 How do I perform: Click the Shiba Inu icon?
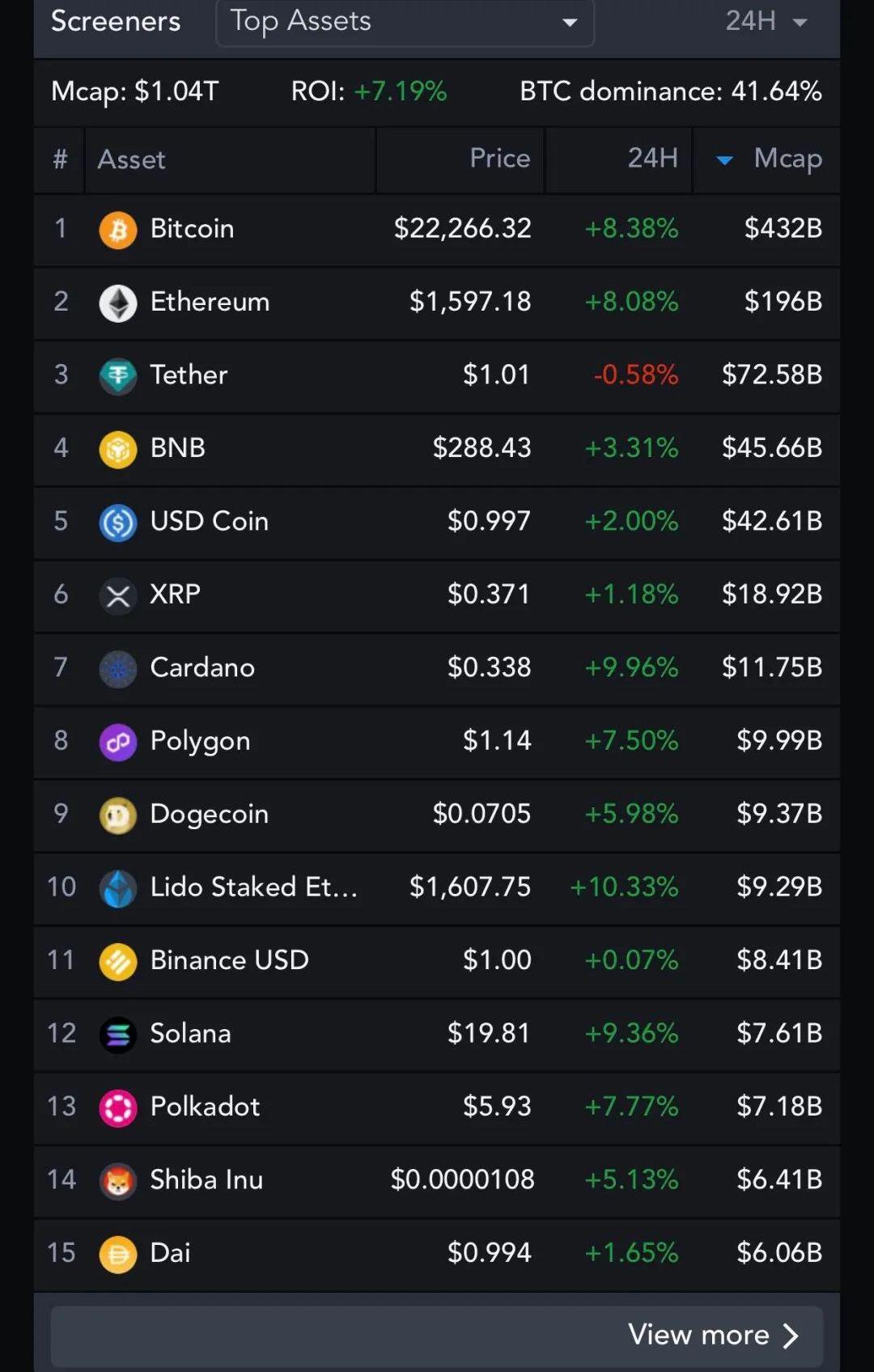pos(118,1181)
